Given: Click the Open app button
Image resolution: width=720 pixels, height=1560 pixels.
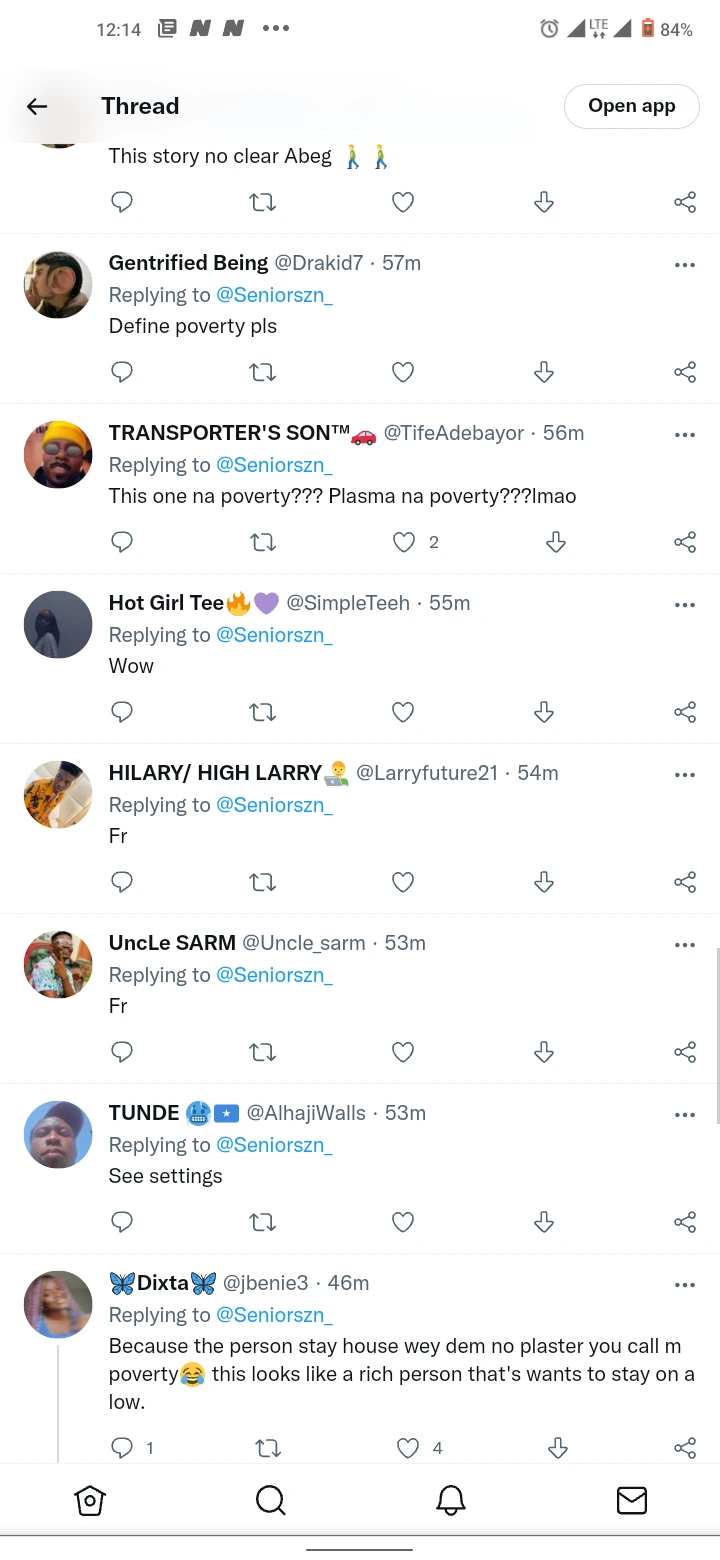Looking at the screenshot, I should coord(632,106).
